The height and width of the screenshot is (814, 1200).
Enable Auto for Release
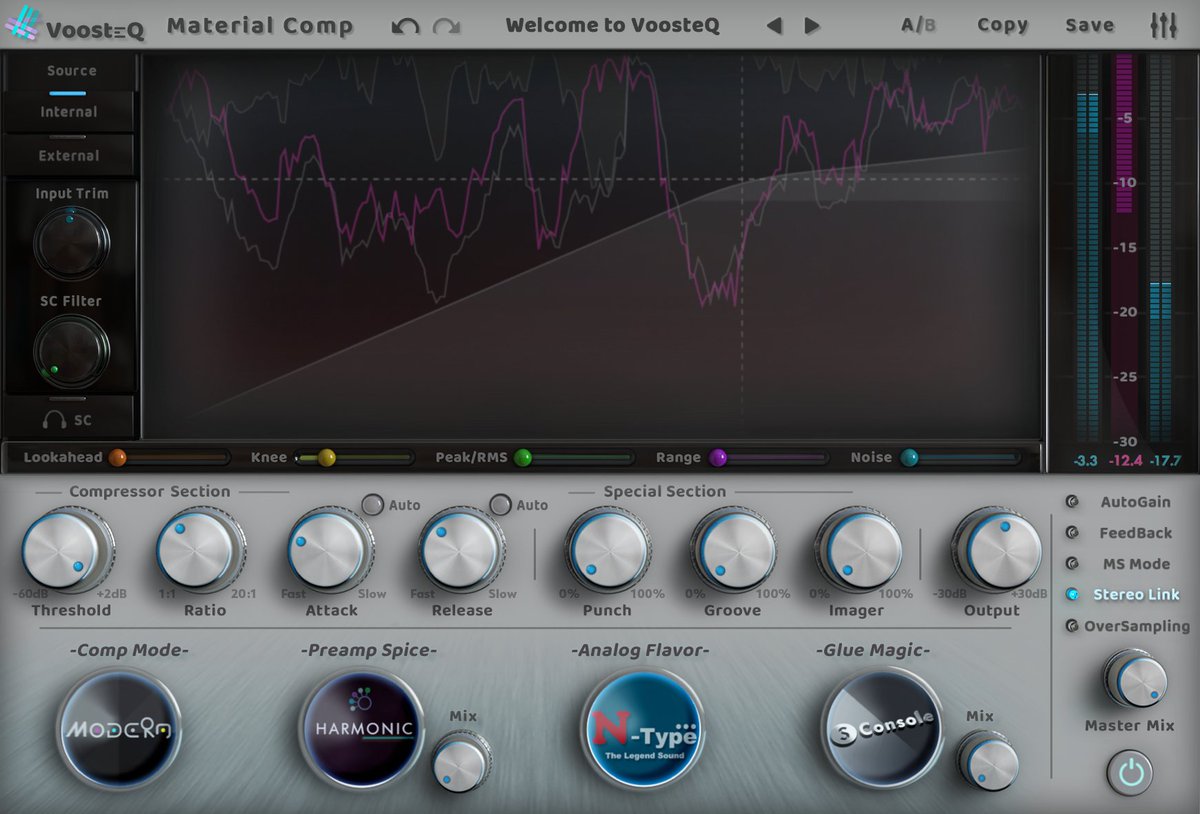[x=500, y=505]
